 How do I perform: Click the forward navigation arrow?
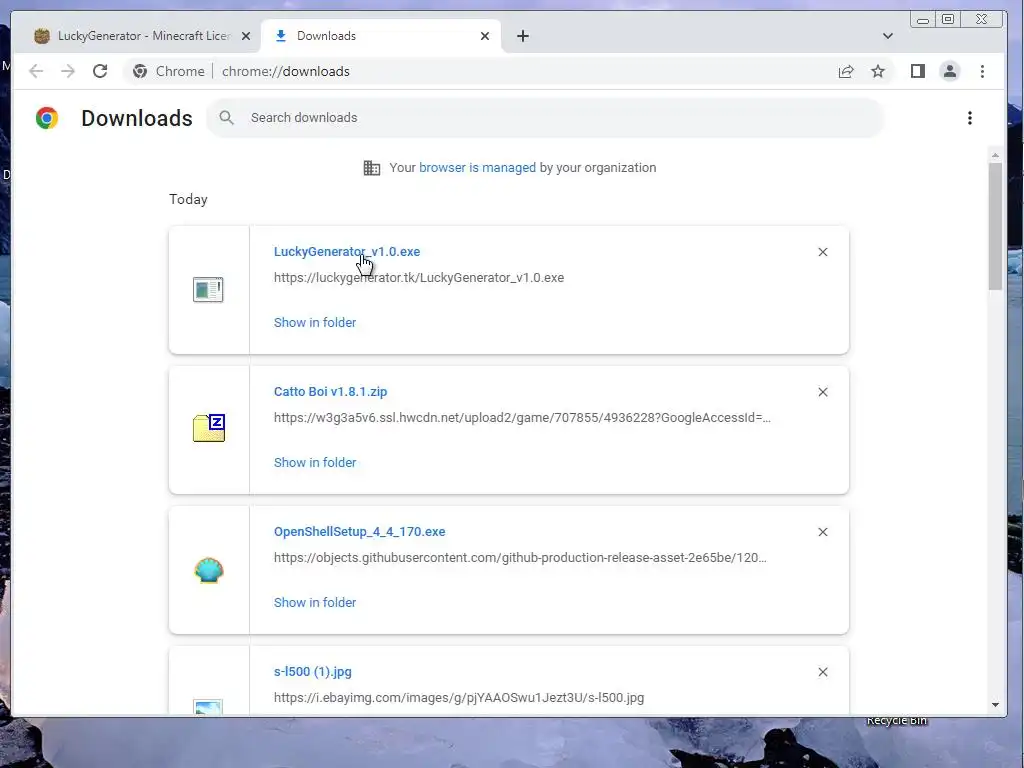click(68, 71)
